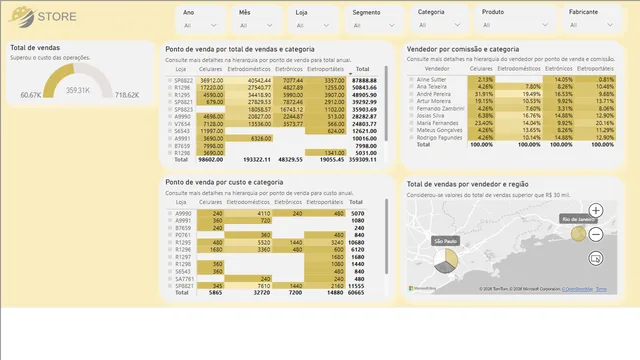Select gauge minimum label 60.67K
Viewport: 640px width, 360px height.
click(x=31, y=95)
